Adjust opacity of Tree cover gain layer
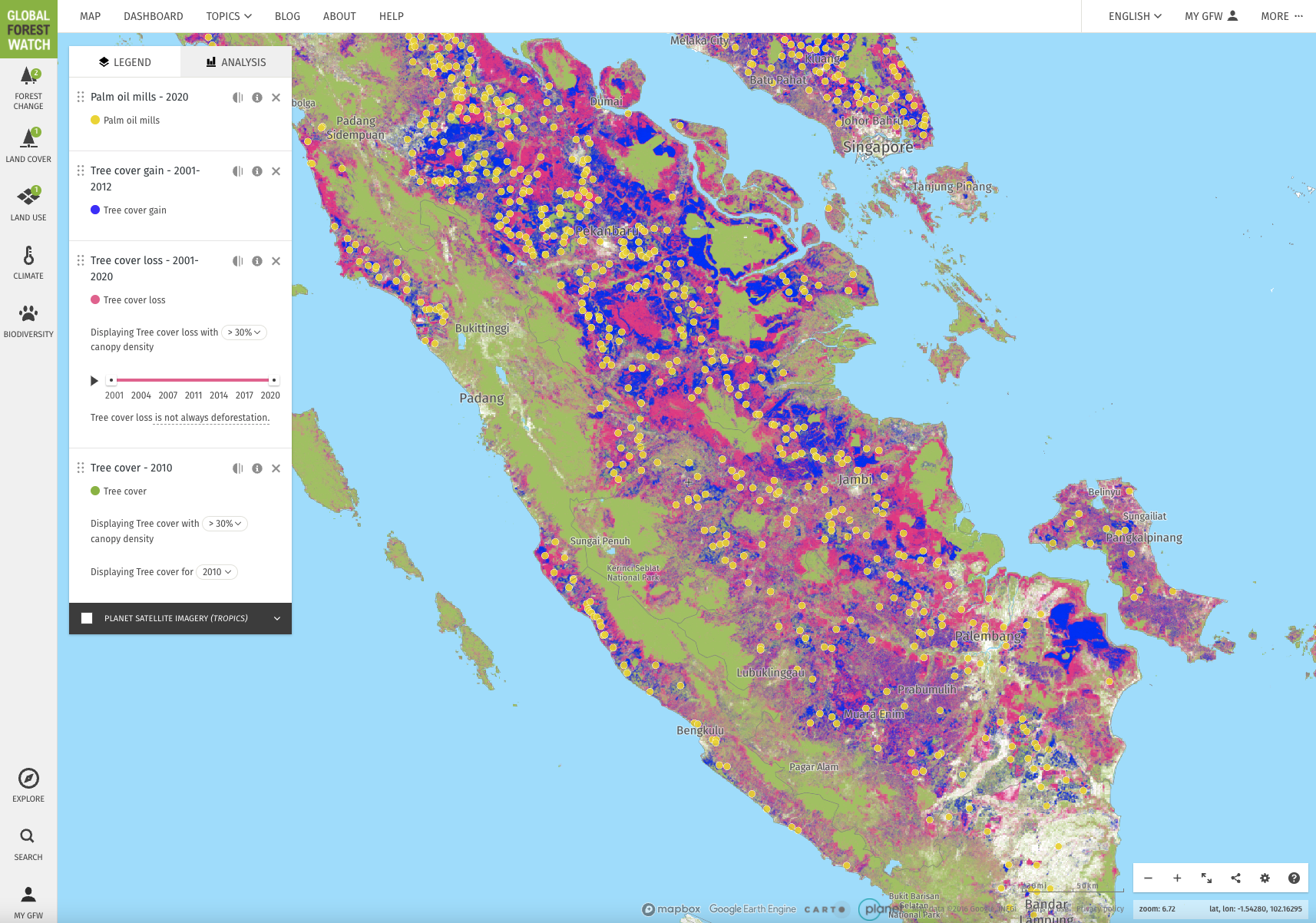This screenshot has width=1316, height=923. (x=238, y=171)
